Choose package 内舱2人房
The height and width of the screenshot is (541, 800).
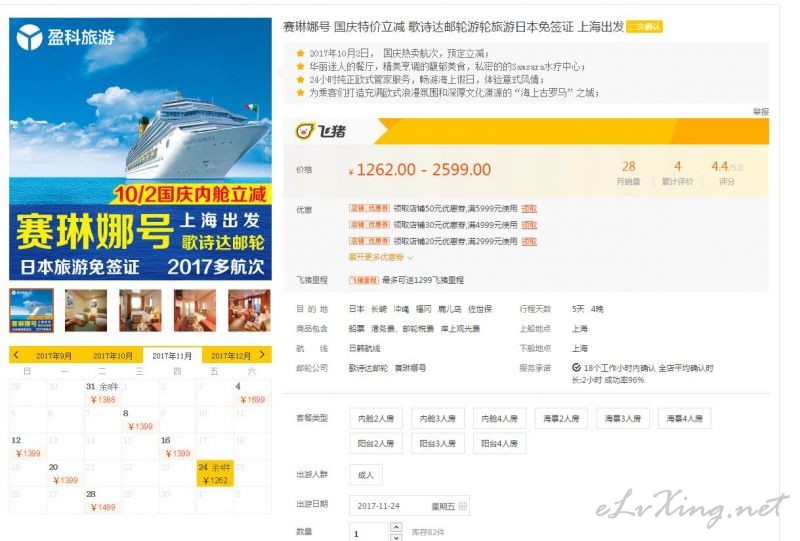click(x=376, y=419)
